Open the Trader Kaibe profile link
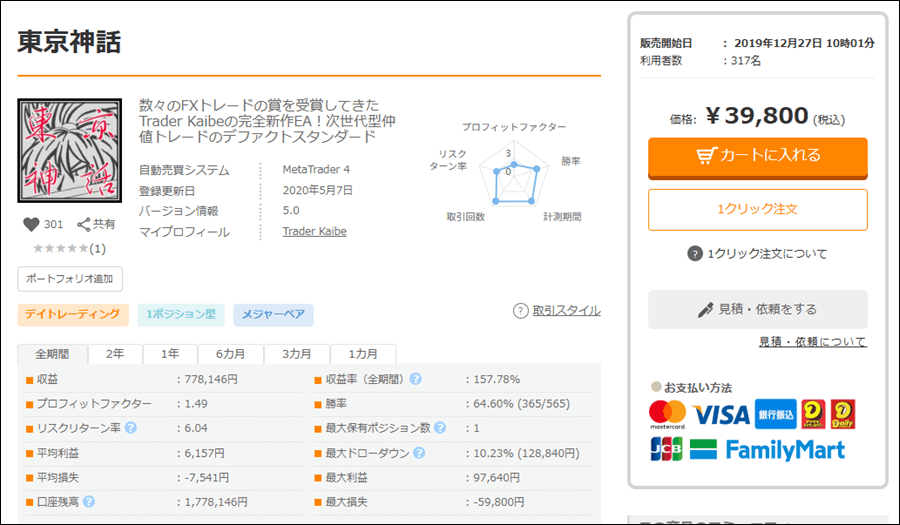The width and height of the screenshot is (900, 525). (315, 231)
